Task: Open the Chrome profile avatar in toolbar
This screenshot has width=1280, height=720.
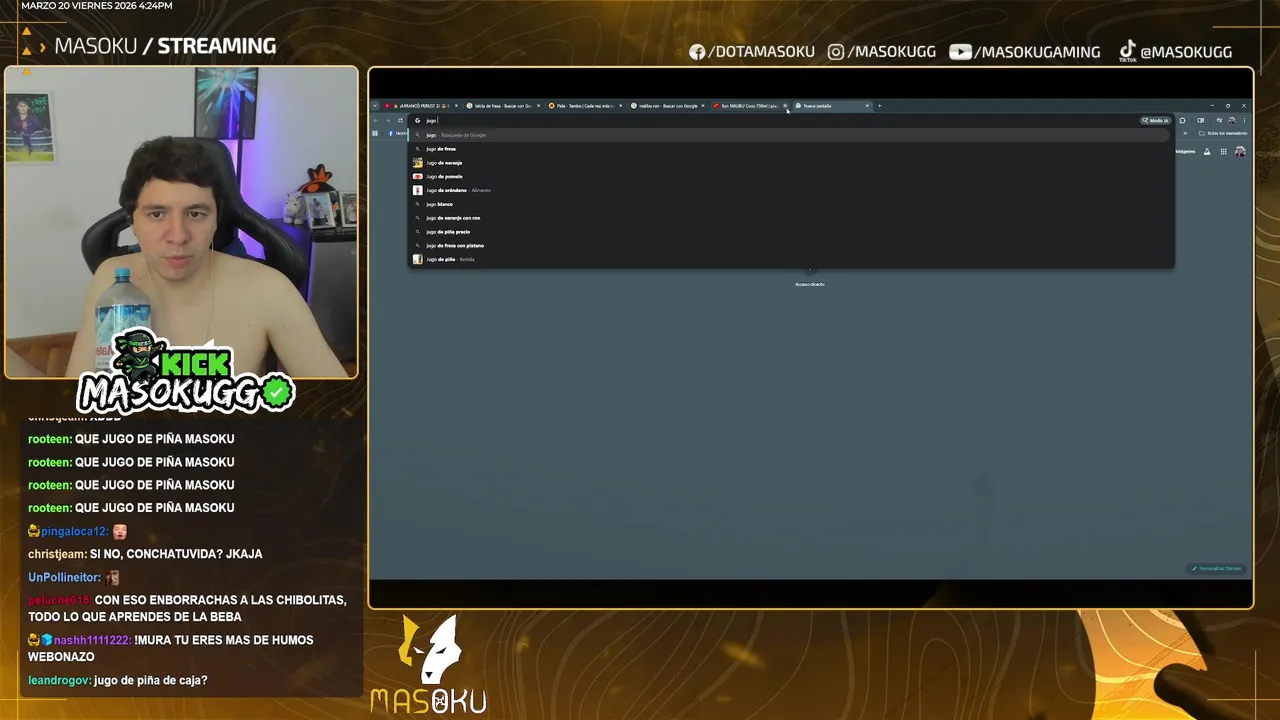Action: tap(1232, 120)
